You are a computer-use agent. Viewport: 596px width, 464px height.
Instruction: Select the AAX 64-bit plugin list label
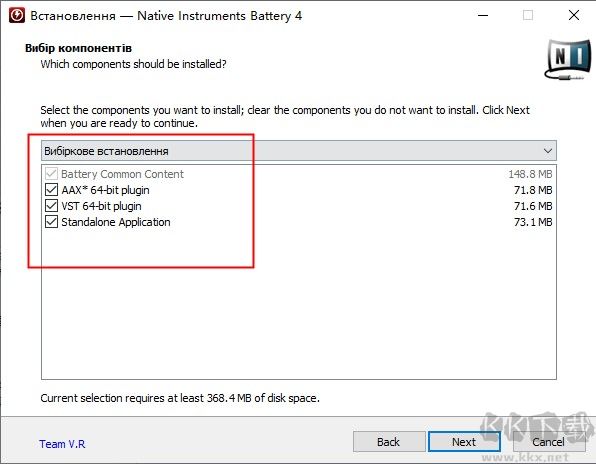point(105,190)
